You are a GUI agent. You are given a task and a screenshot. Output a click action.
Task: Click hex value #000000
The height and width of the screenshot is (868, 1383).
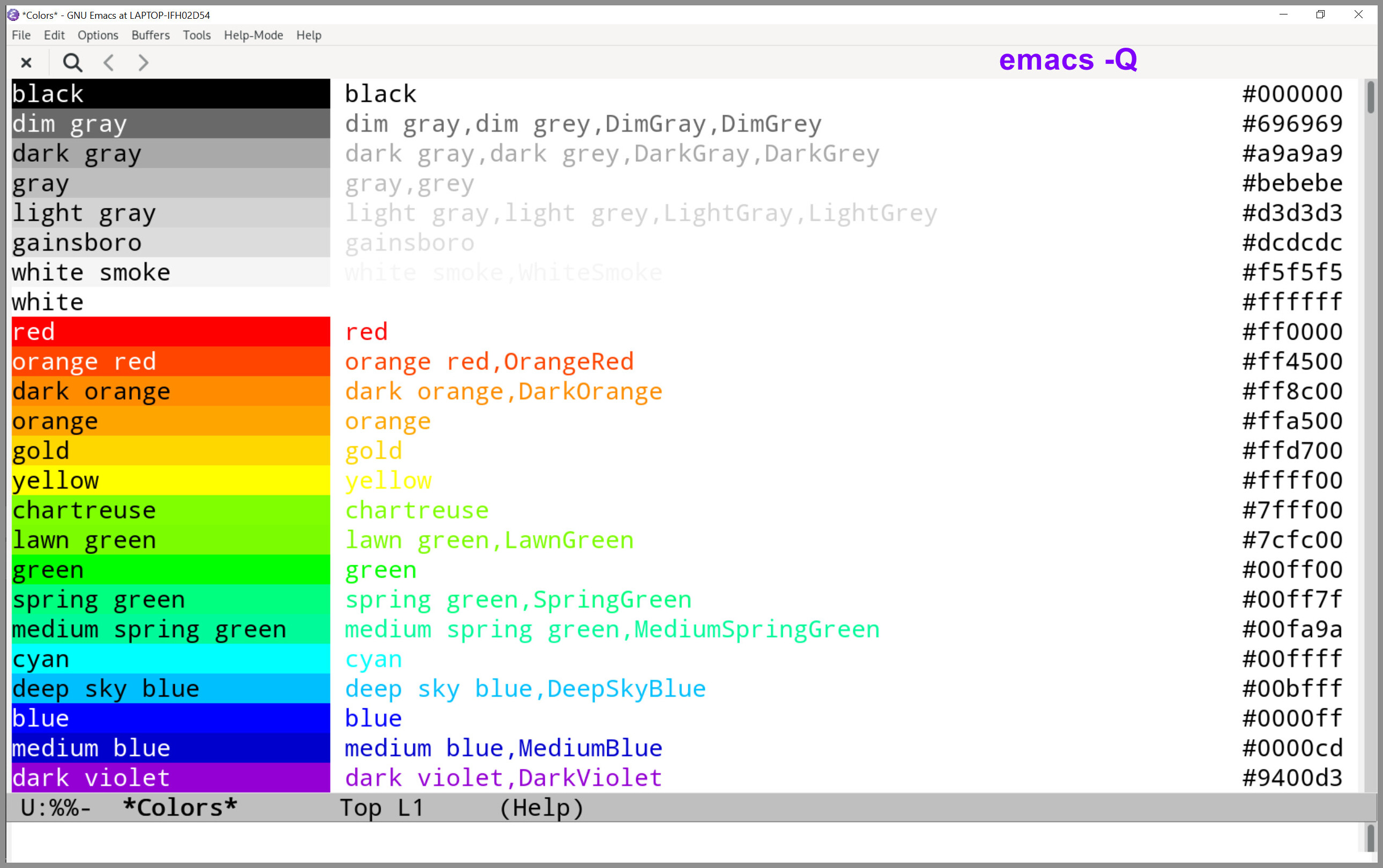[1292, 94]
